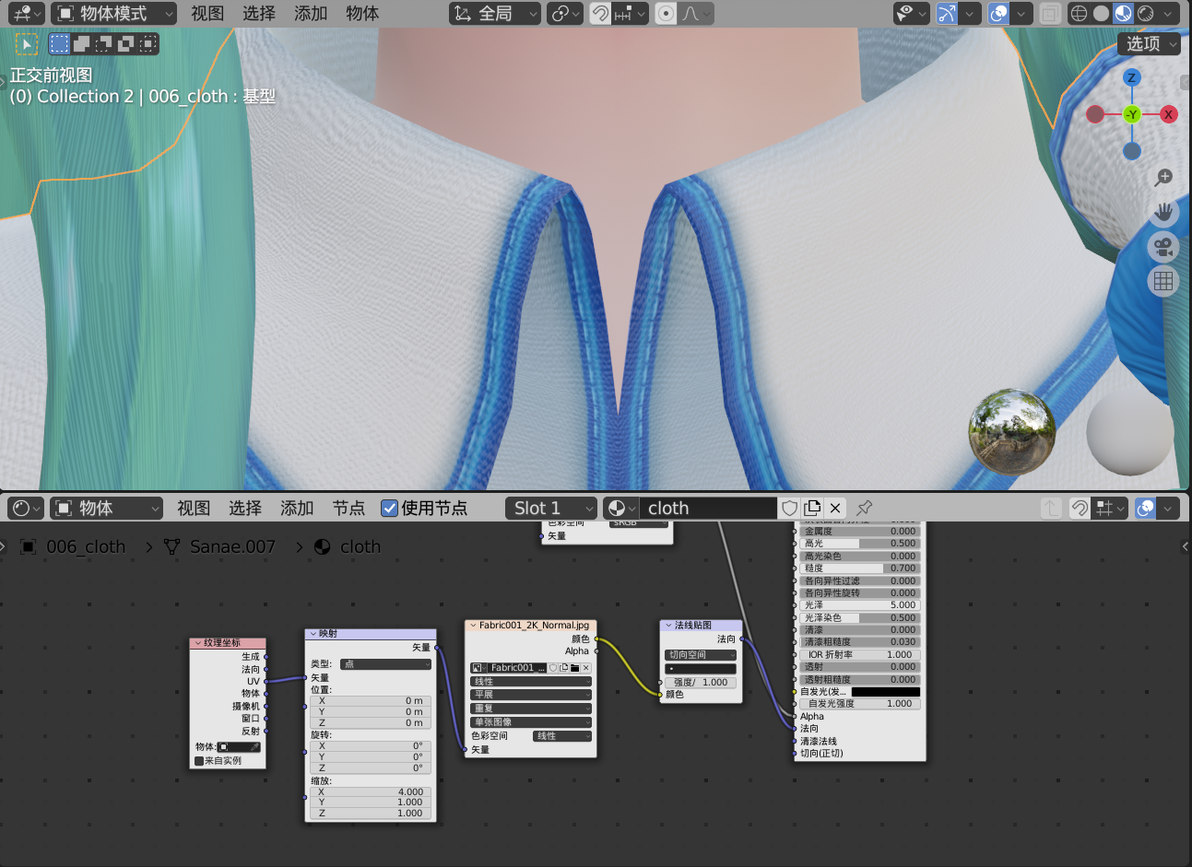1192x867 pixels.
Task: Toggle the 使用节点 checkbox
Action: pos(389,508)
